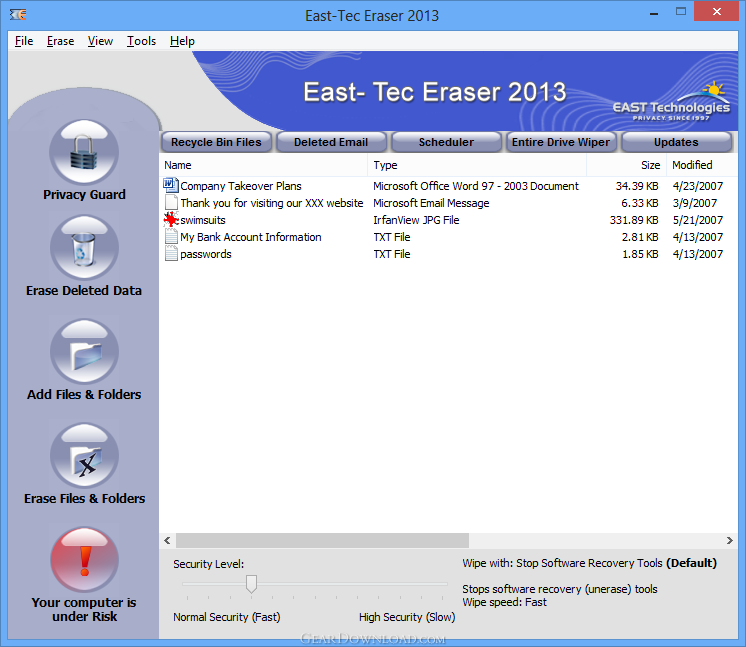
Task: Maximize the East-Tec Eraser window
Action: (x=681, y=12)
